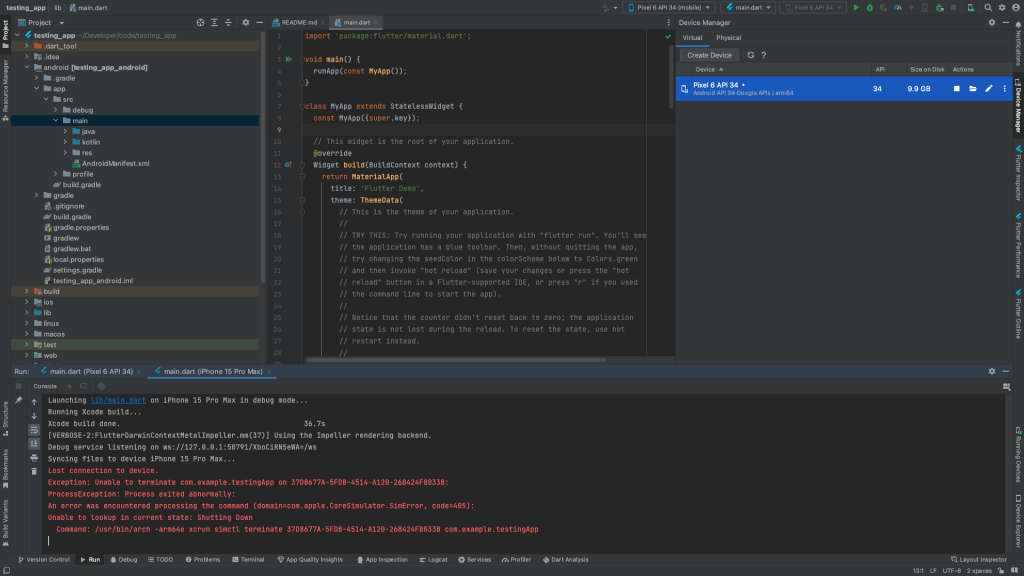Edit the Pixel 6 API 34 device
The height and width of the screenshot is (576, 1024).
(x=989, y=89)
